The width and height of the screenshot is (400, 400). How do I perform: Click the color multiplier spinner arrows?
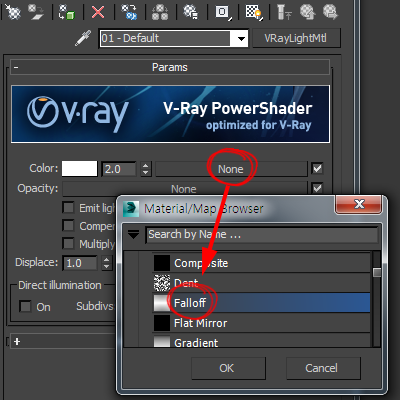[x=145, y=169]
